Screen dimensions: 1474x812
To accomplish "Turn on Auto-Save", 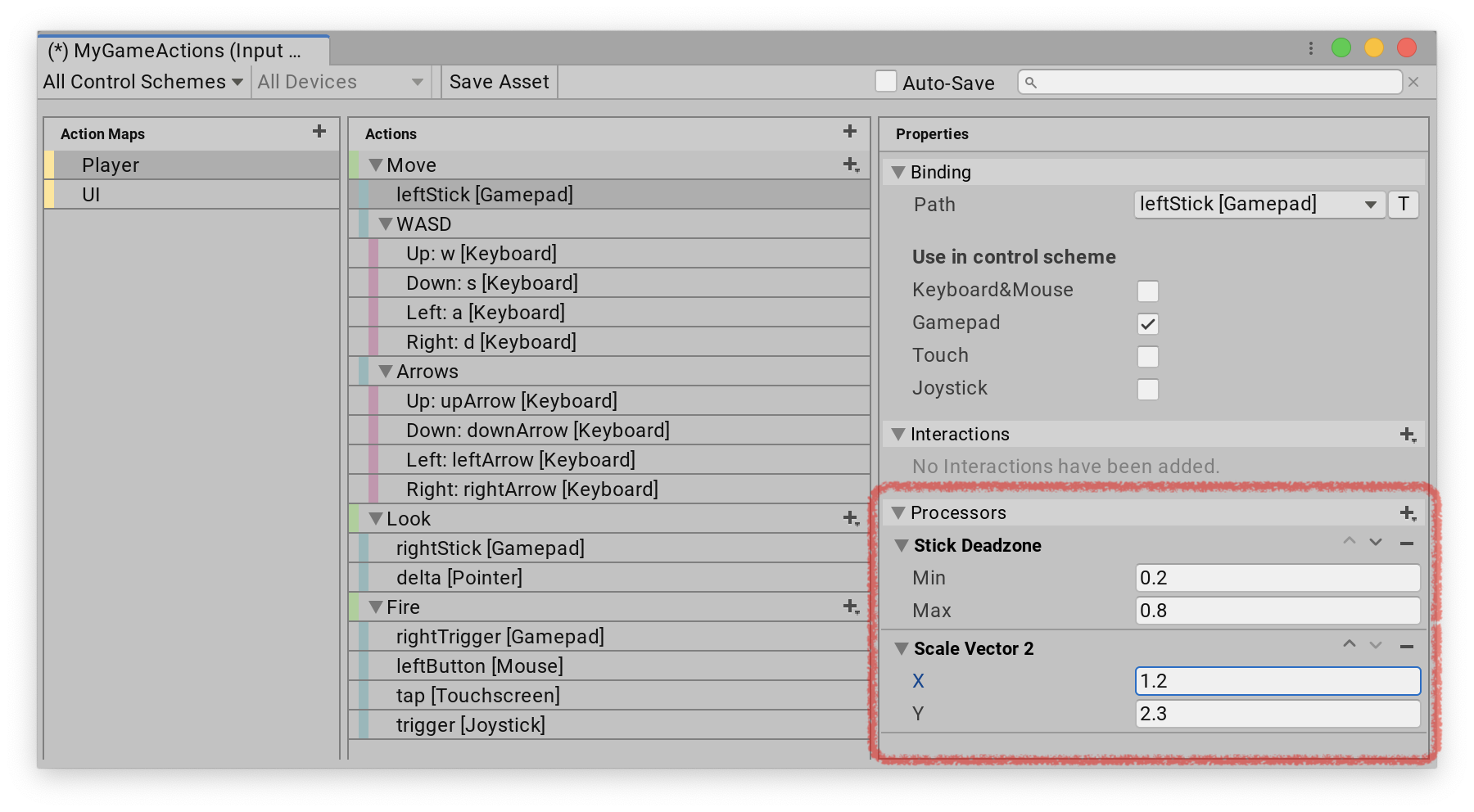I will tap(887, 82).
